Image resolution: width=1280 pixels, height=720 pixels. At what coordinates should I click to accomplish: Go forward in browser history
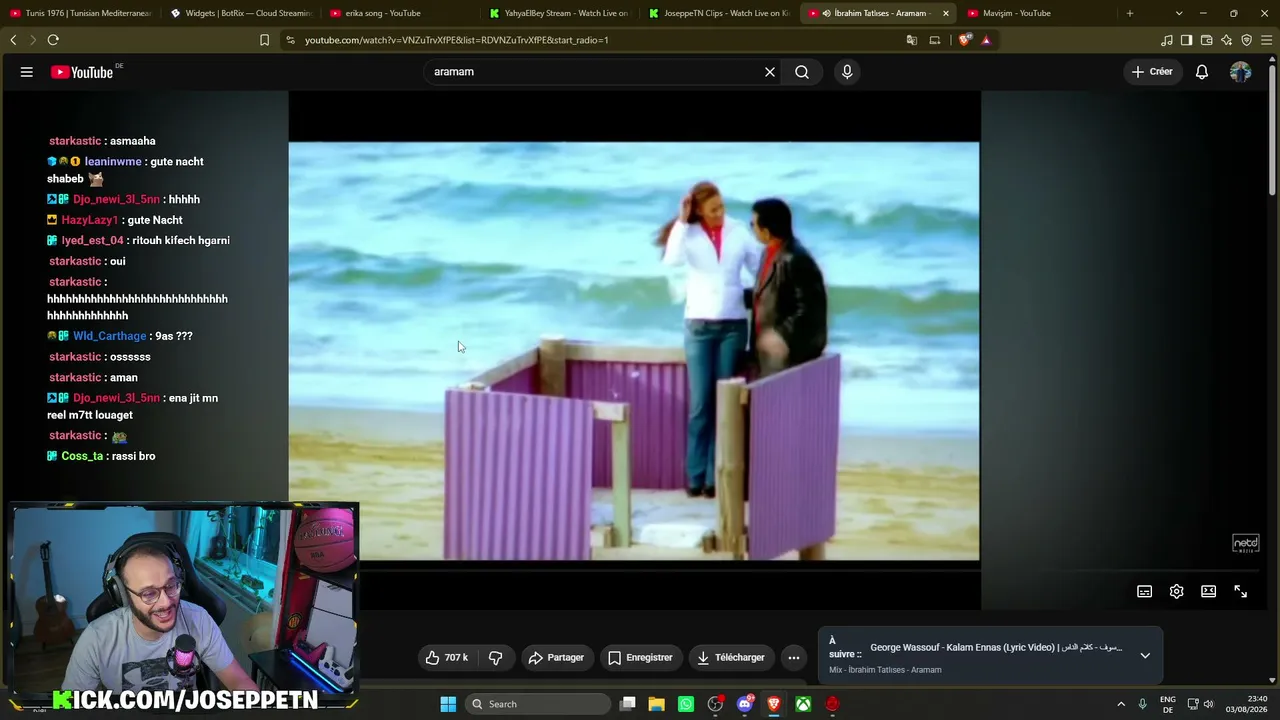[x=32, y=40]
